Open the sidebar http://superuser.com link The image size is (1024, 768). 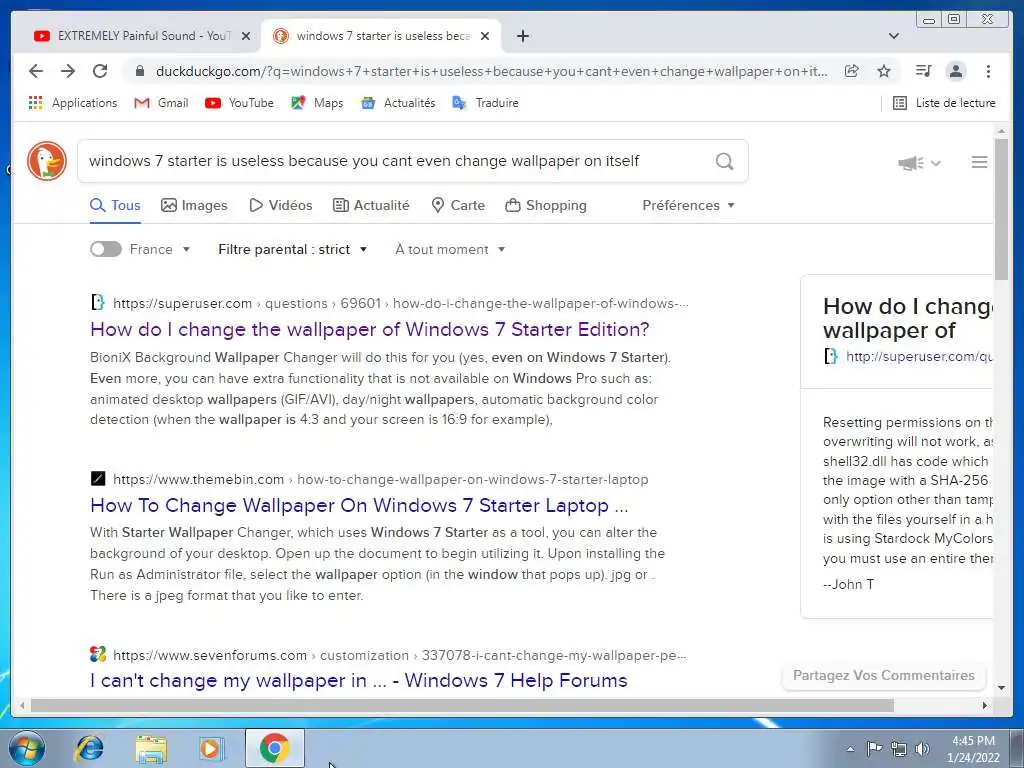919,356
